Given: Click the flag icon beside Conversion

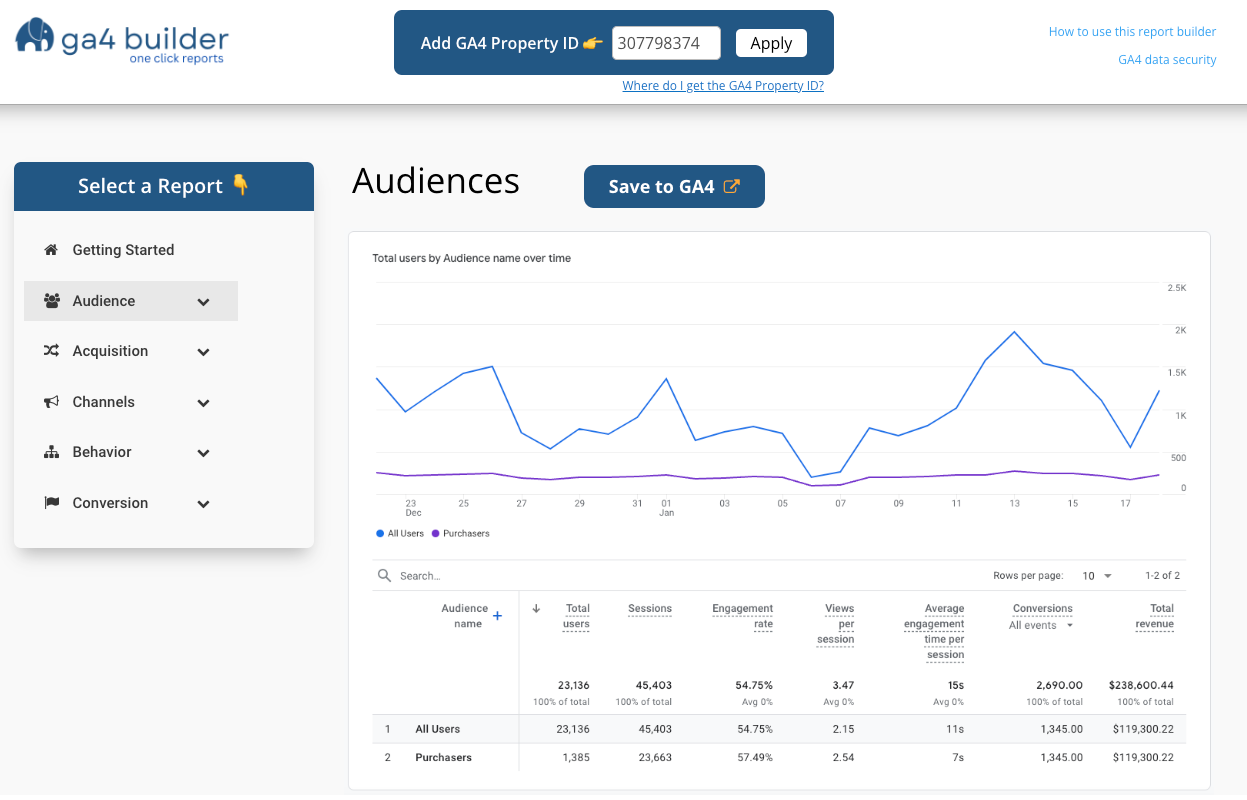Looking at the screenshot, I should tap(51, 503).
